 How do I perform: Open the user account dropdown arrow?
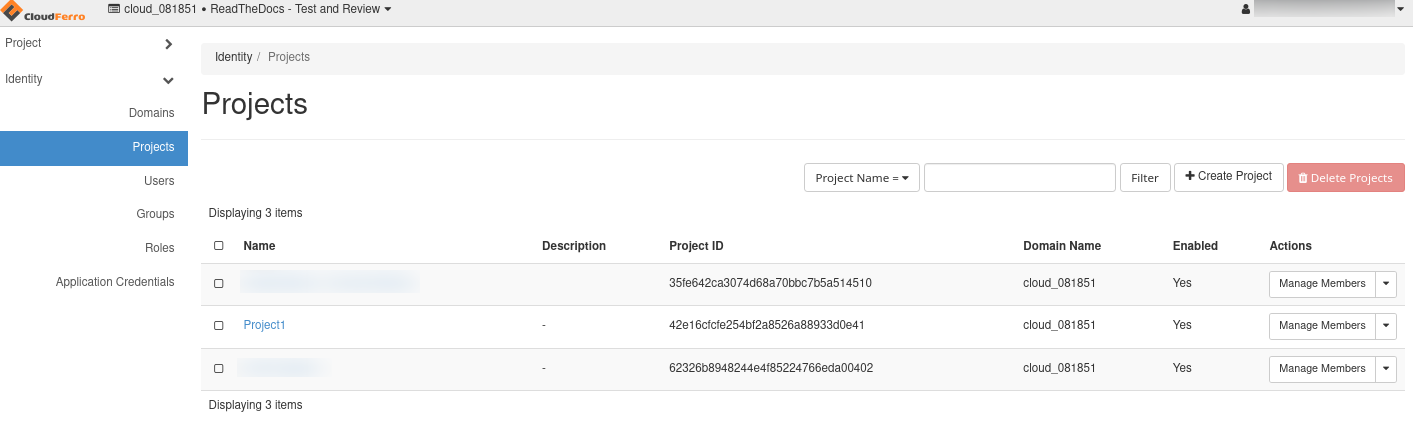click(1403, 9)
